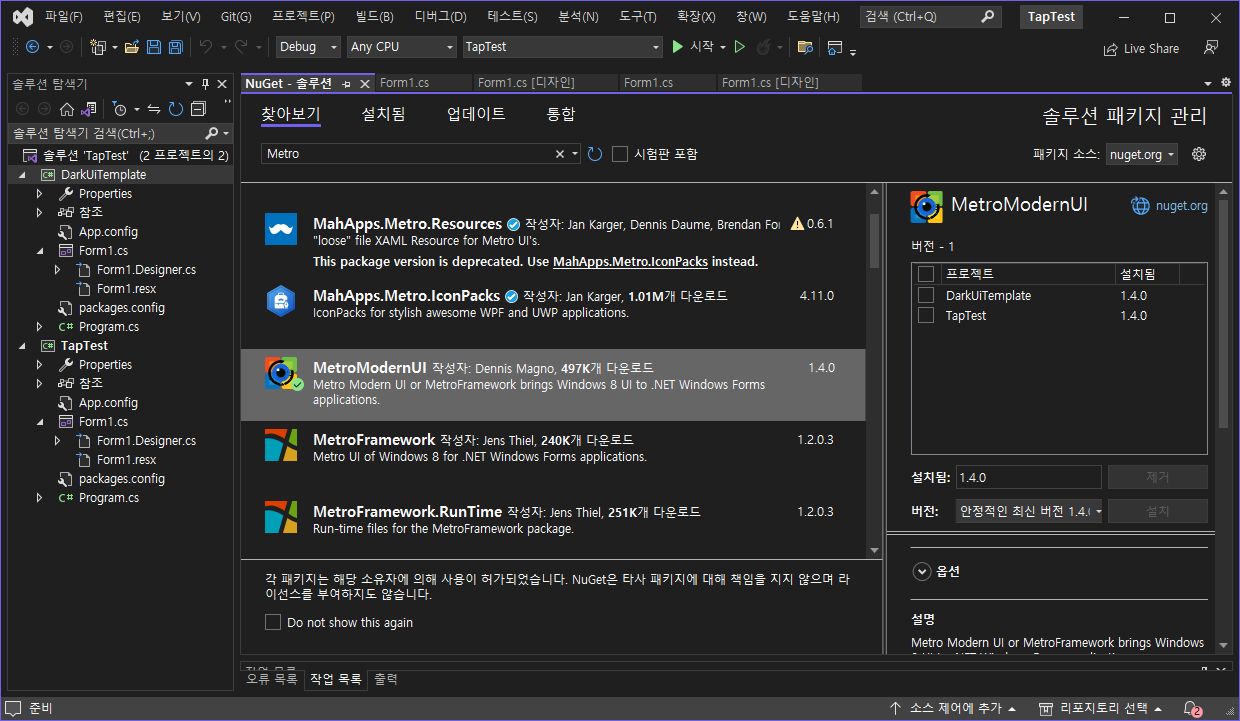Collapse the DarkUiTemplate project node
This screenshot has height=721, width=1240.
tap(23, 175)
